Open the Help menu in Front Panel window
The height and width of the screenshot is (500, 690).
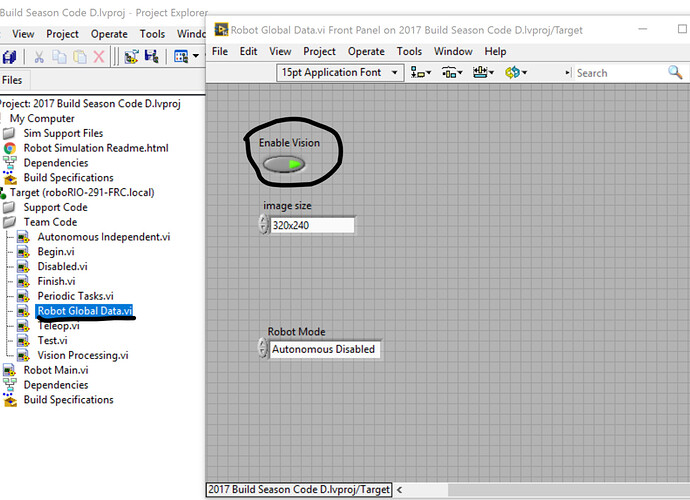pos(495,51)
